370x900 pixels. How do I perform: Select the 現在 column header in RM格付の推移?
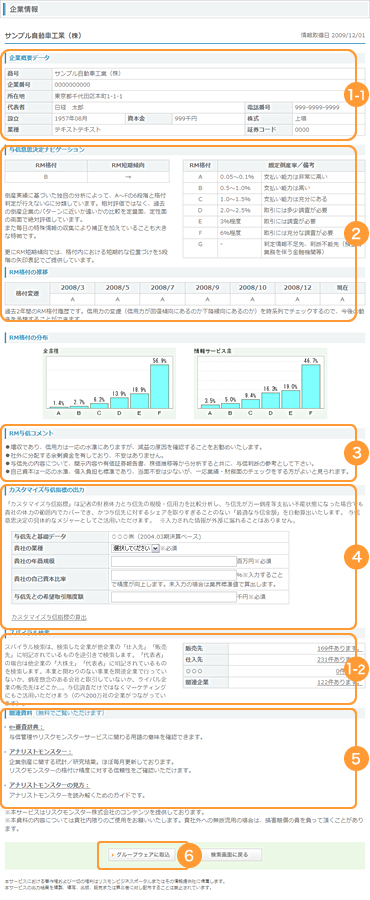pyautogui.click(x=343, y=288)
